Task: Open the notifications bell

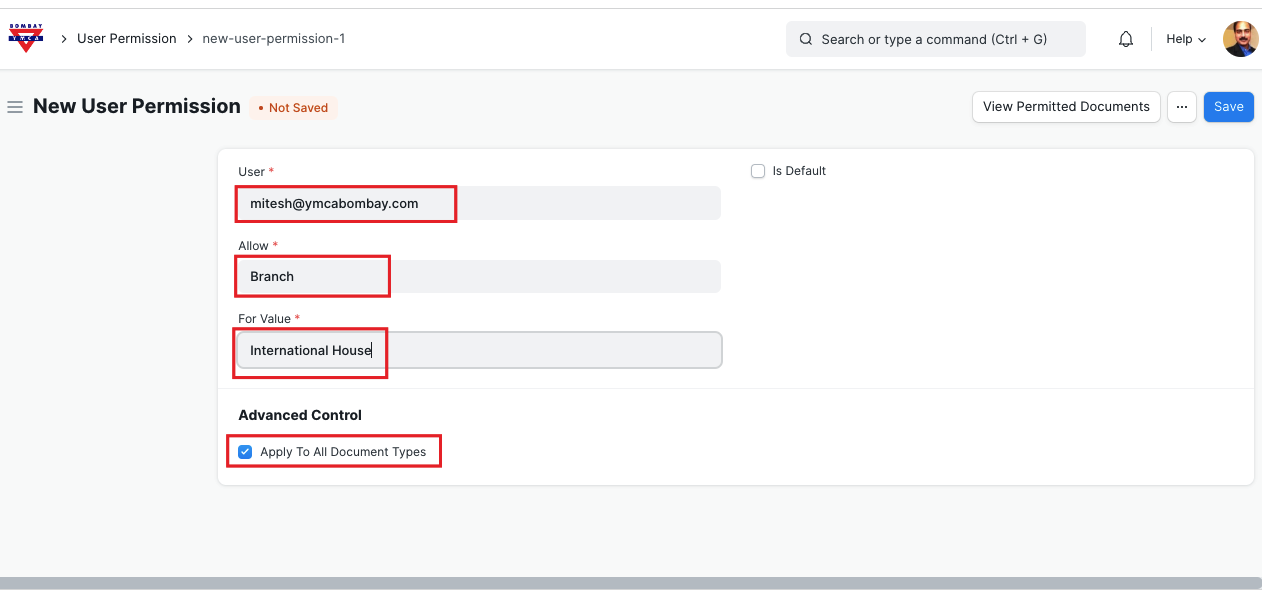Action: pos(1126,39)
